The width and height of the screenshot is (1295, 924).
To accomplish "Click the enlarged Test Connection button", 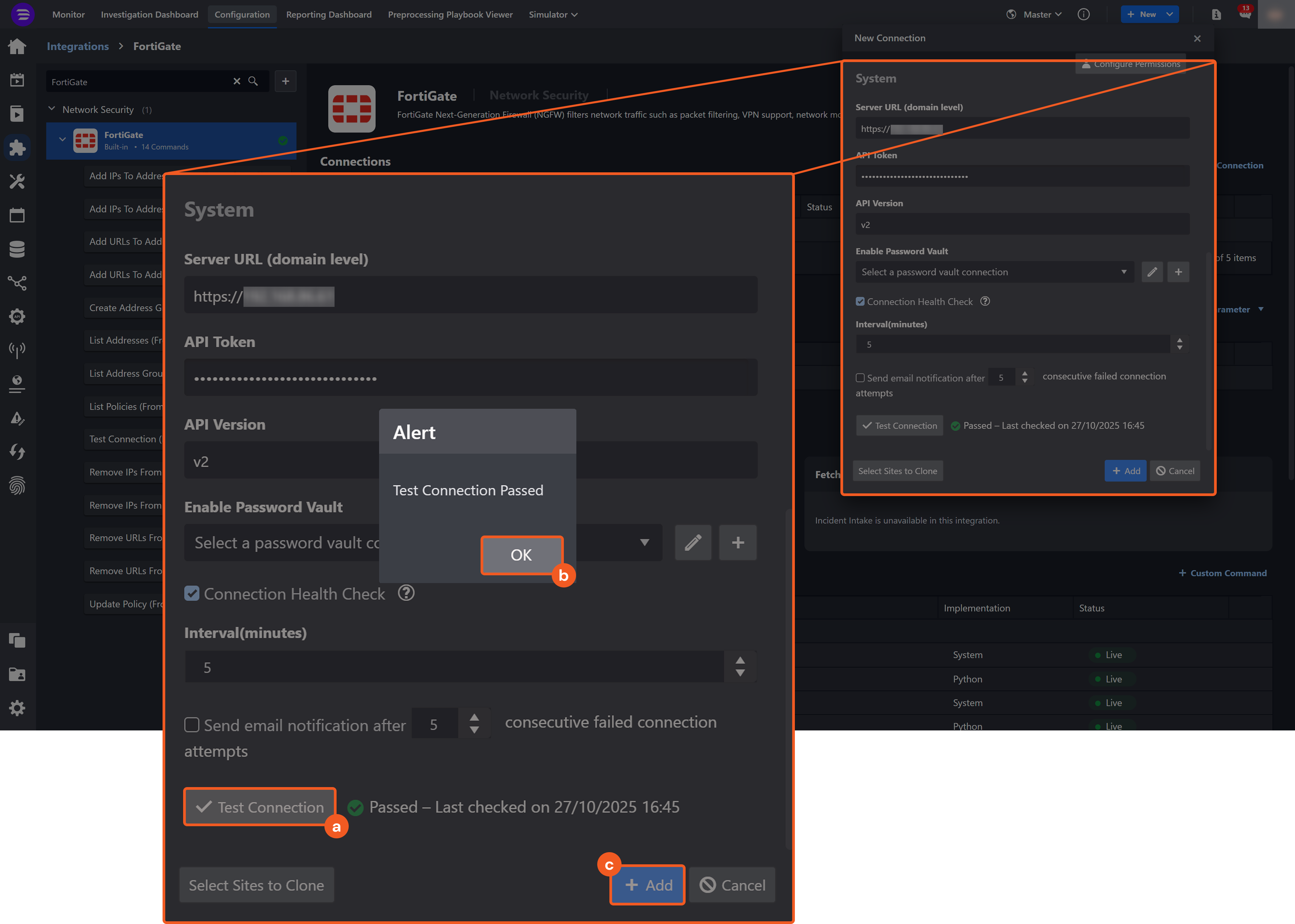I will click(x=260, y=807).
